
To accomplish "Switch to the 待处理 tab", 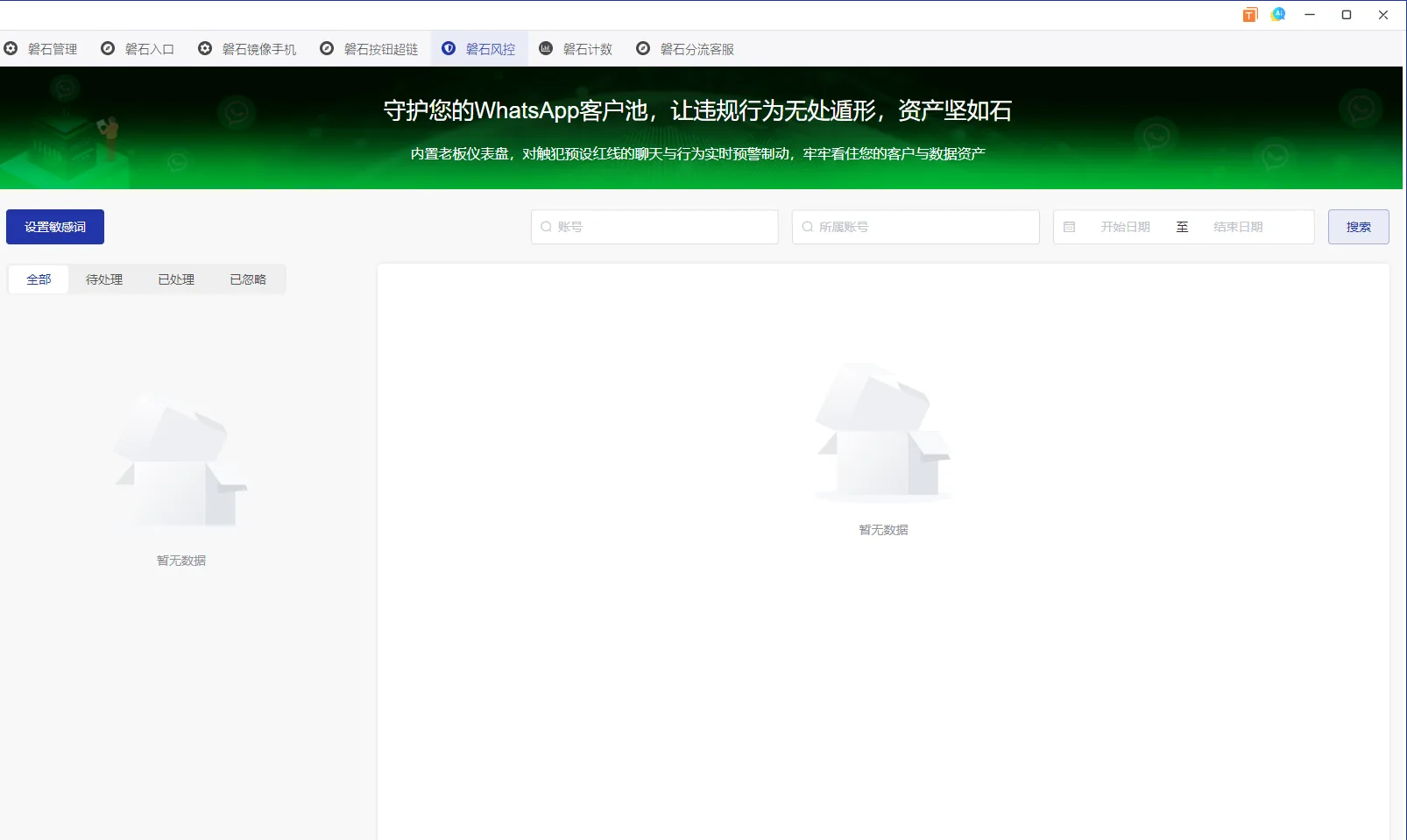I will click(x=103, y=279).
